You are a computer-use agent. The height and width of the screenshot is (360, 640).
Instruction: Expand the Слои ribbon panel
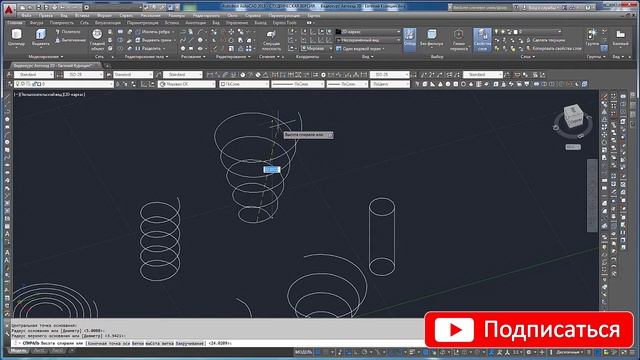(527, 57)
